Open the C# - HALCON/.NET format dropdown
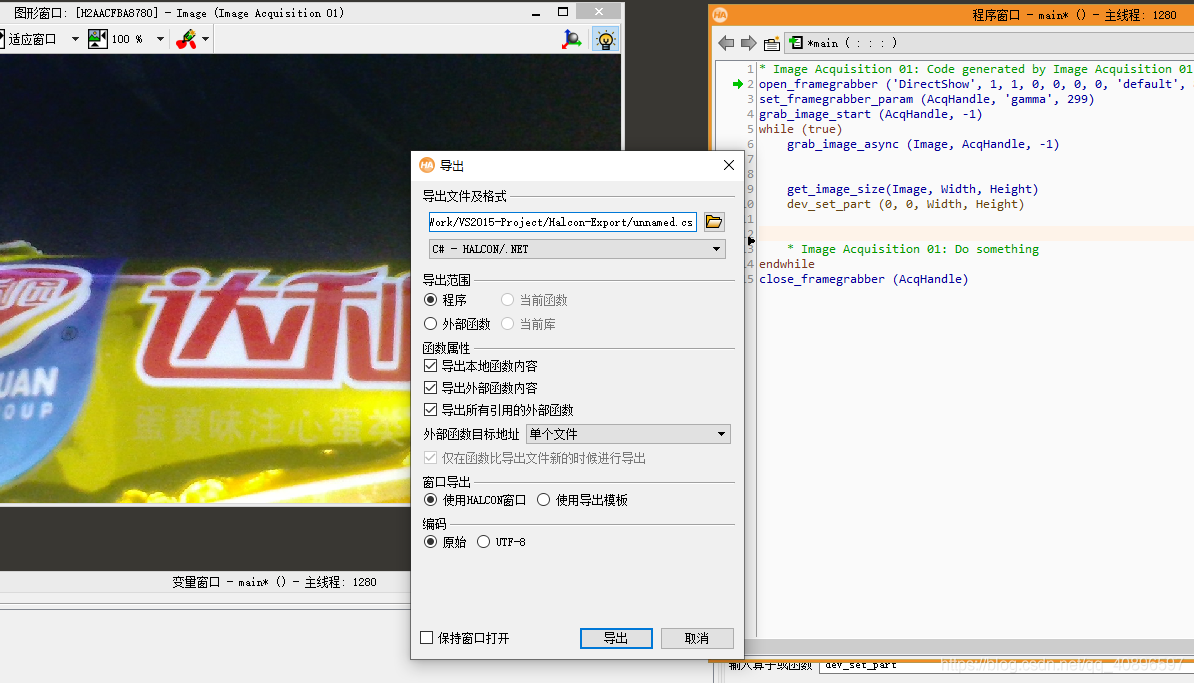This screenshot has height=683, width=1194. 577,249
